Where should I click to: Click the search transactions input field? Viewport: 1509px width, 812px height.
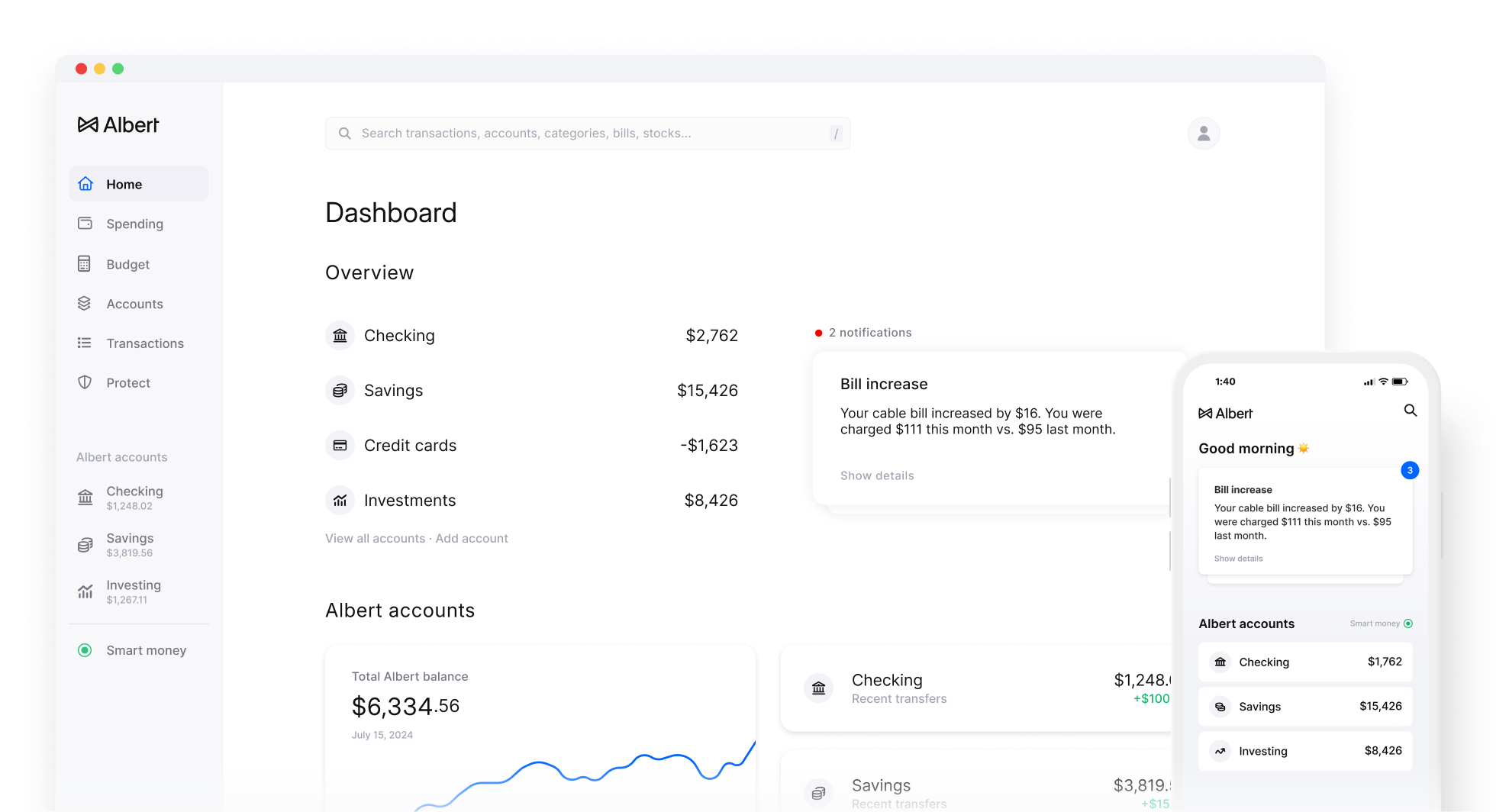[x=588, y=134]
